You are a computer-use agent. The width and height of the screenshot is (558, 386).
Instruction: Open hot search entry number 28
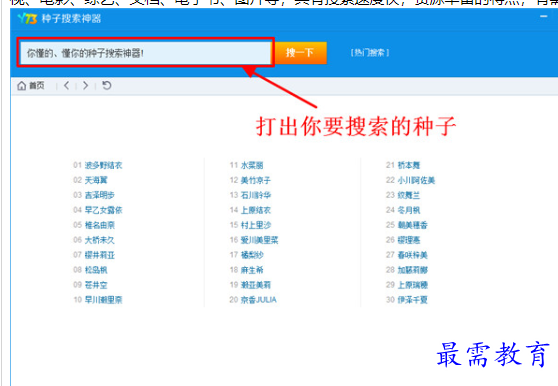[x=412, y=270]
